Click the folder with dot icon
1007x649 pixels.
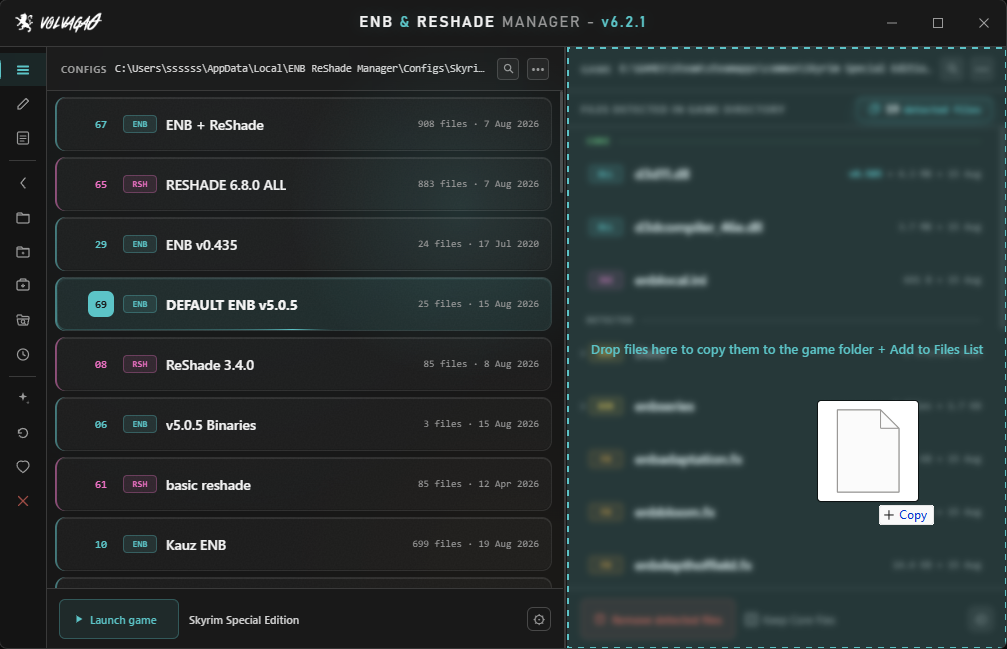22,252
